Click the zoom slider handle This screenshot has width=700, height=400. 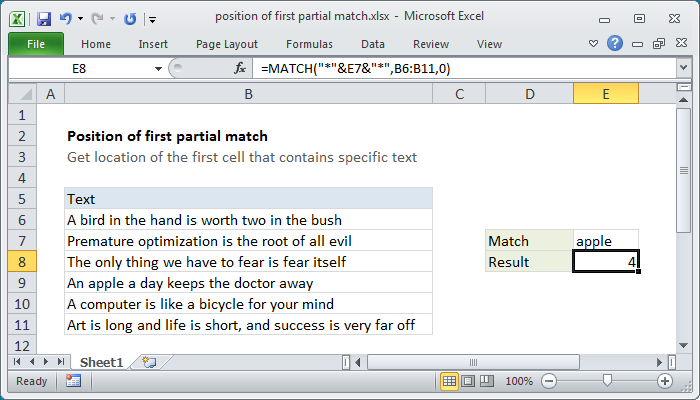point(607,381)
